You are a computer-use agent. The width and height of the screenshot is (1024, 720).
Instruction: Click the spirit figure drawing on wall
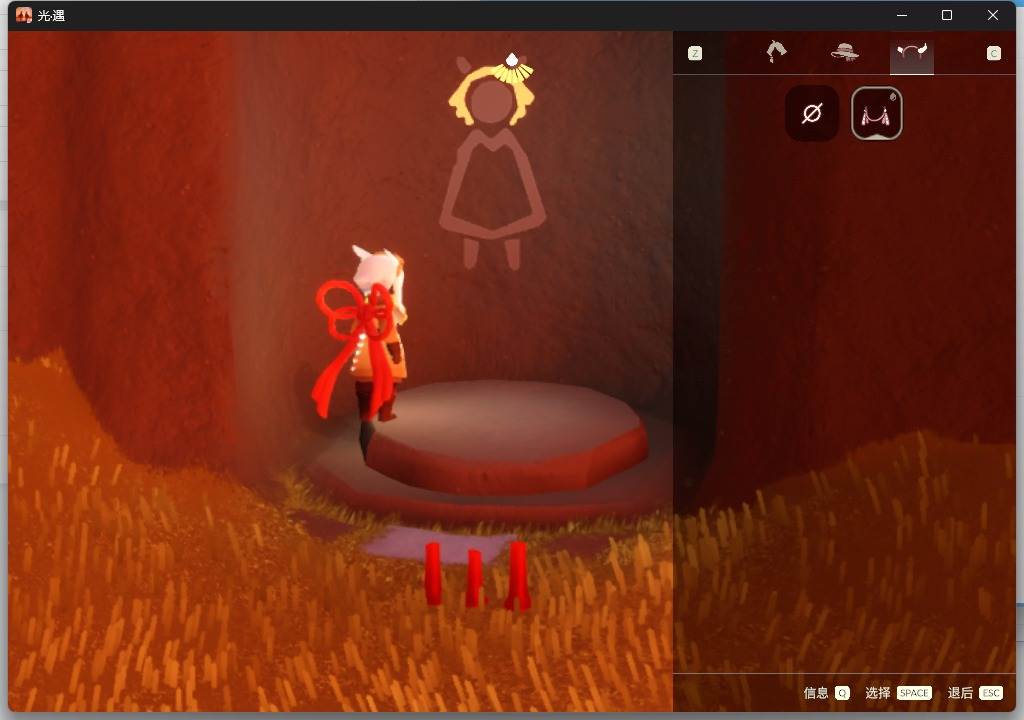pyautogui.click(x=492, y=162)
